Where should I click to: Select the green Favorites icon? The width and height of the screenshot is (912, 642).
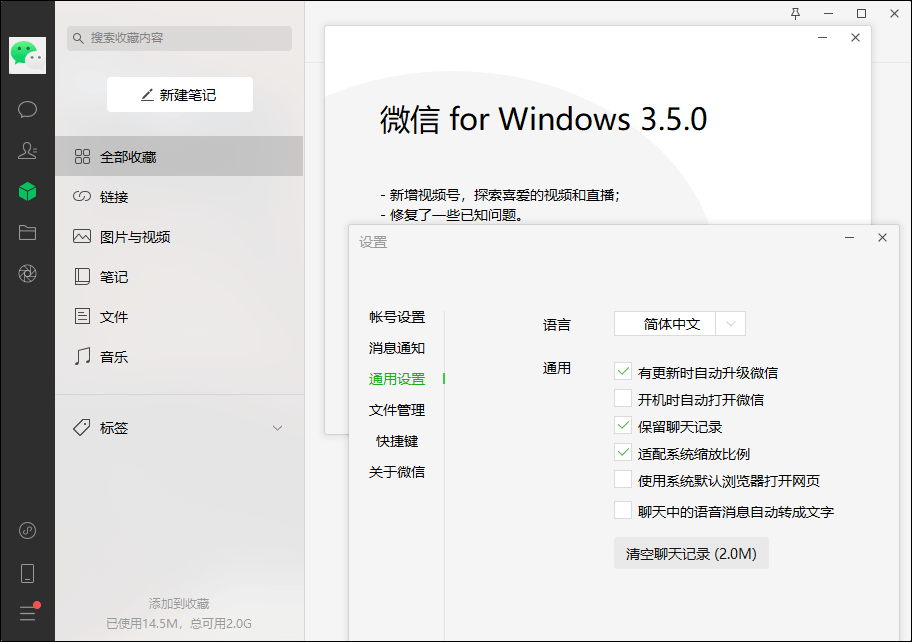pyautogui.click(x=27, y=191)
